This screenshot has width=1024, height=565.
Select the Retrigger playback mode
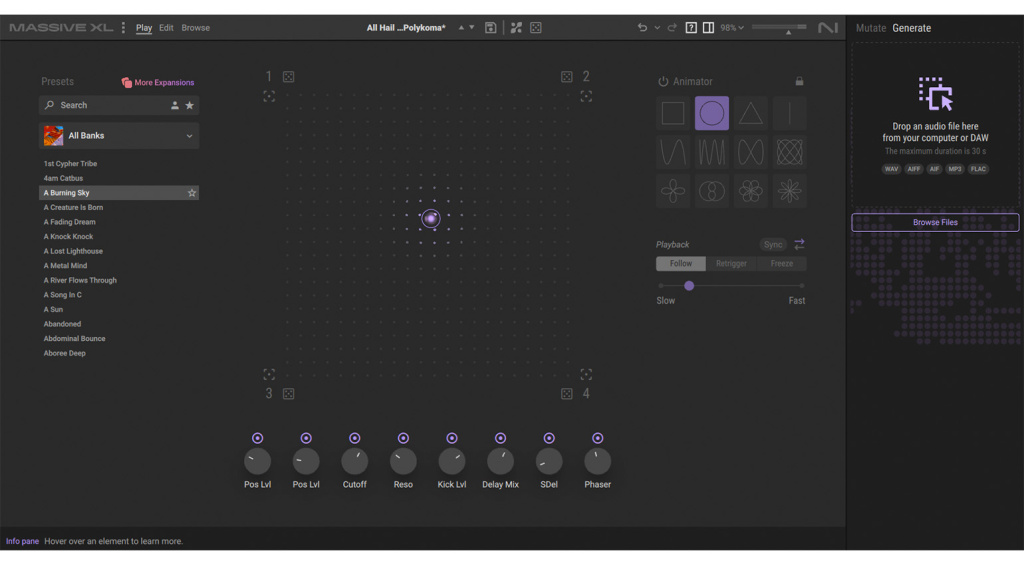(731, 263)
